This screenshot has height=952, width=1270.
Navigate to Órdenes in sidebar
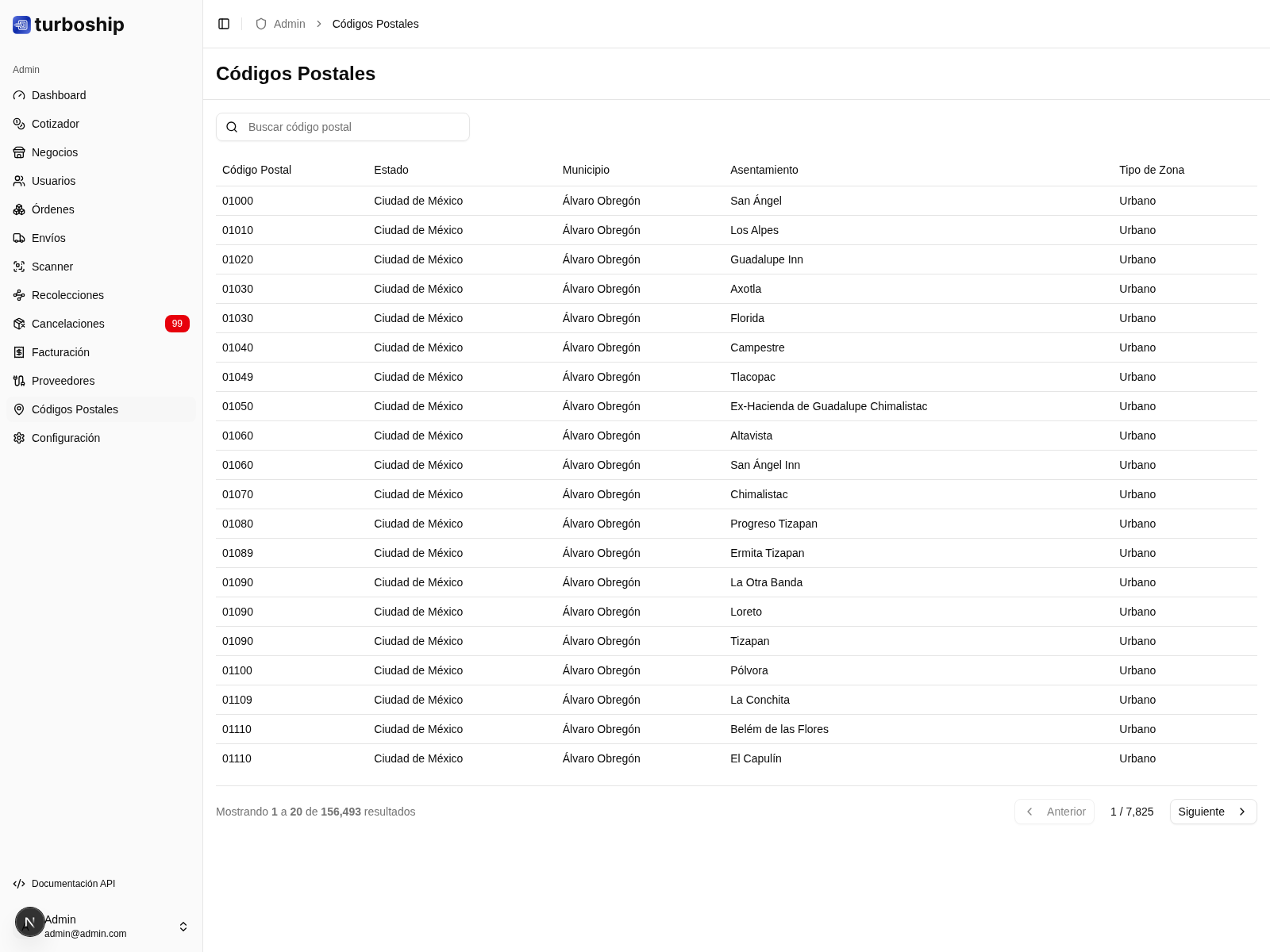tap(52, 209)
